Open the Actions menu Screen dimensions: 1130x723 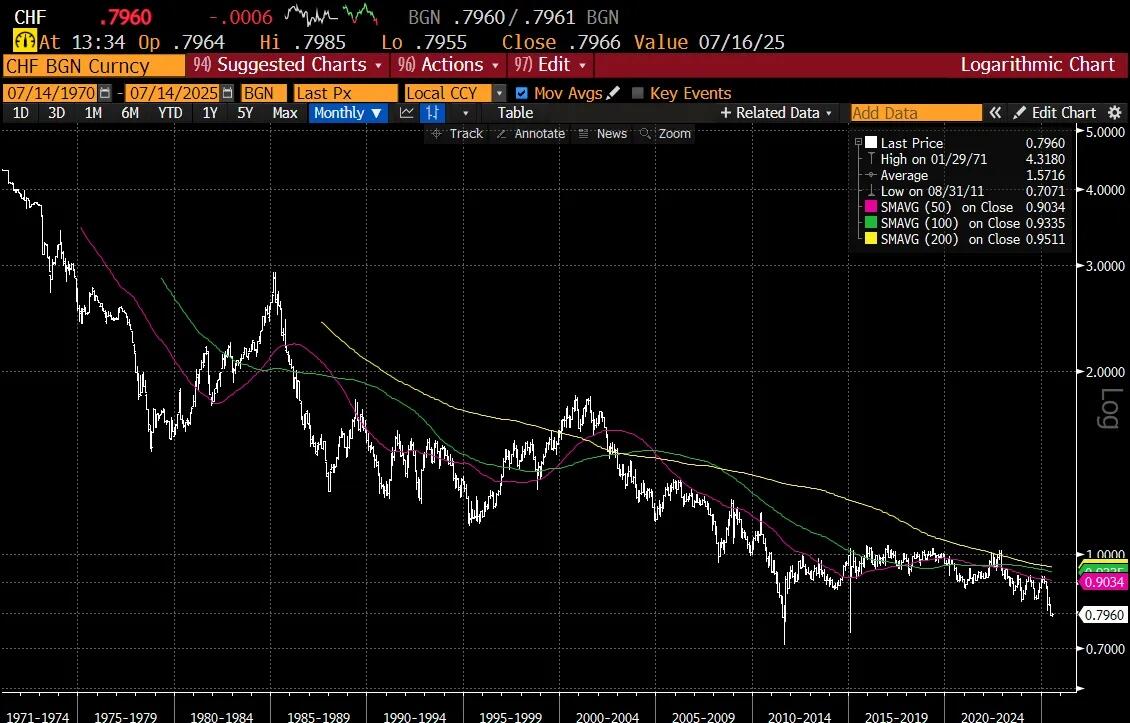[449, 65]
